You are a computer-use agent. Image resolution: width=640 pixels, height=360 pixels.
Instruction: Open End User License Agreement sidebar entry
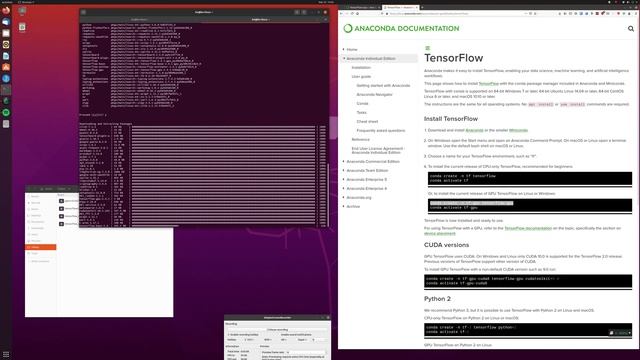click(x=378, y=150)
